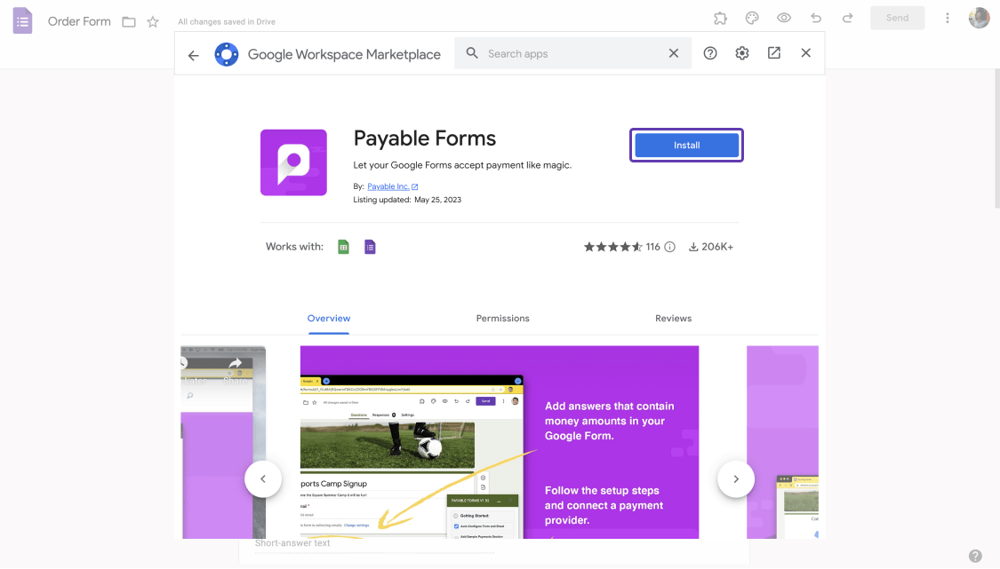Open the rating info icon
Viewport: 1000px width, 569px height.
tap(670, 247)
